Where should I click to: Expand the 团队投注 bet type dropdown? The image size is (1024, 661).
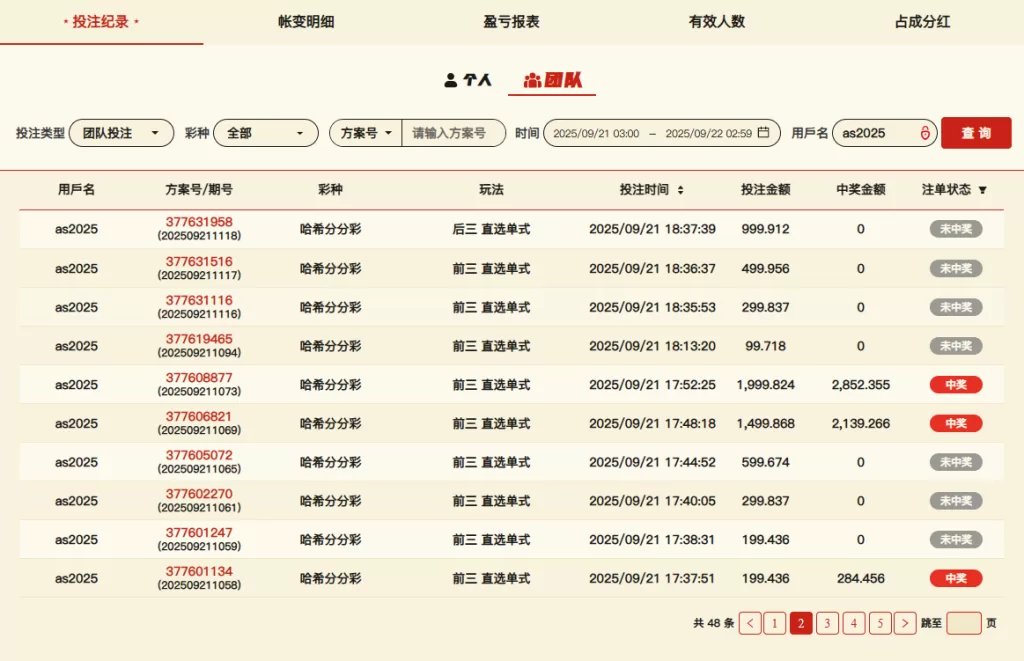tap(121, 133)
